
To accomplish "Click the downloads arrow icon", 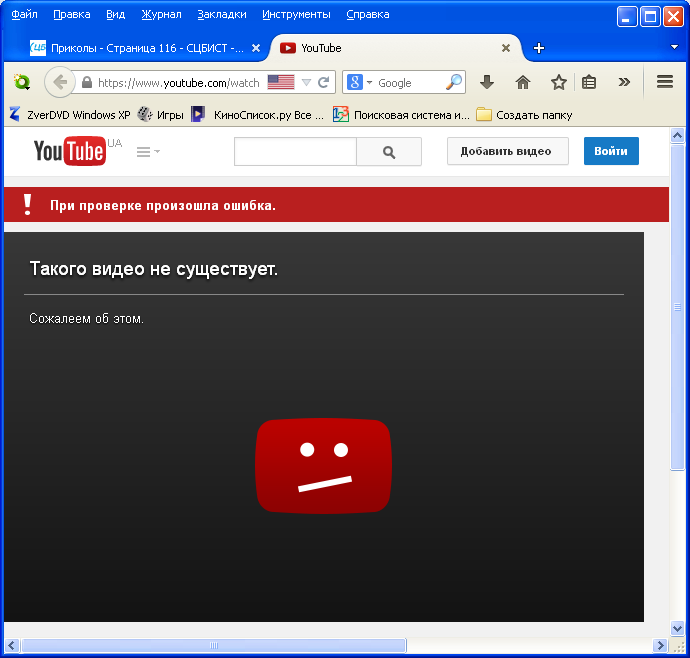I will point(487,82).
